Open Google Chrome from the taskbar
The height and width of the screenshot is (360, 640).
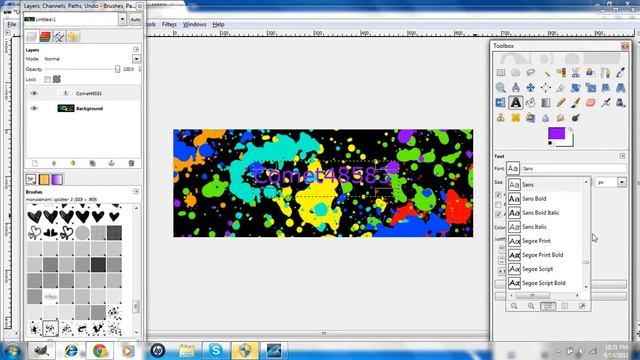pyautogui.click(x=100, y=350)
